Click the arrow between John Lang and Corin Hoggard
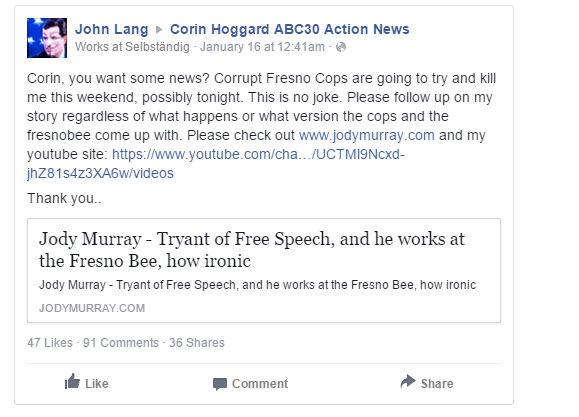The height and width of the screenshot is (417, 579). [159, 30]
